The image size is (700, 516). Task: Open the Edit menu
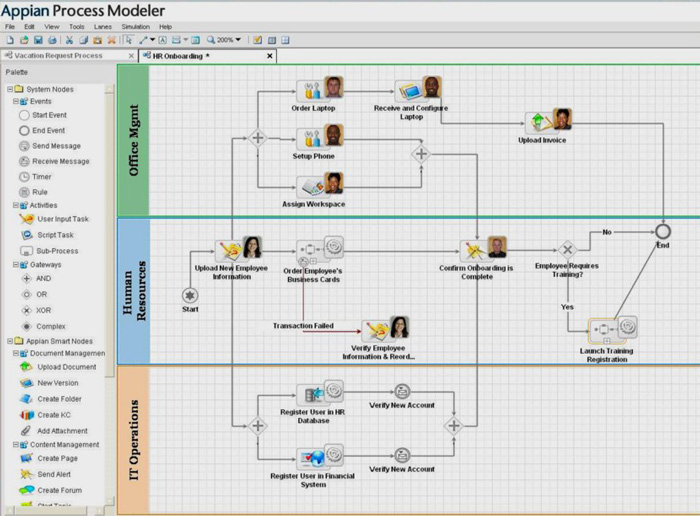[29, 27]
